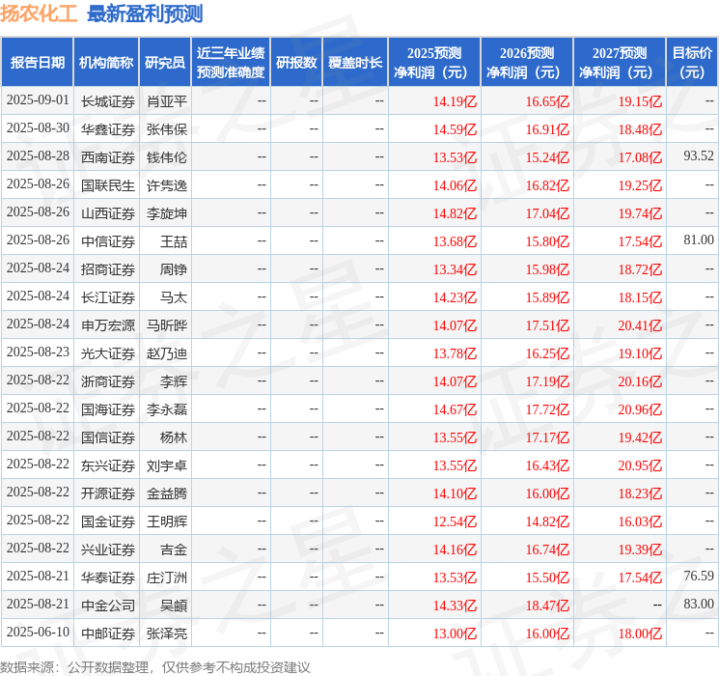The image size is (719, 676).
Task: Click 2025 forecast value 14.19亿
Action: (455, 101)
